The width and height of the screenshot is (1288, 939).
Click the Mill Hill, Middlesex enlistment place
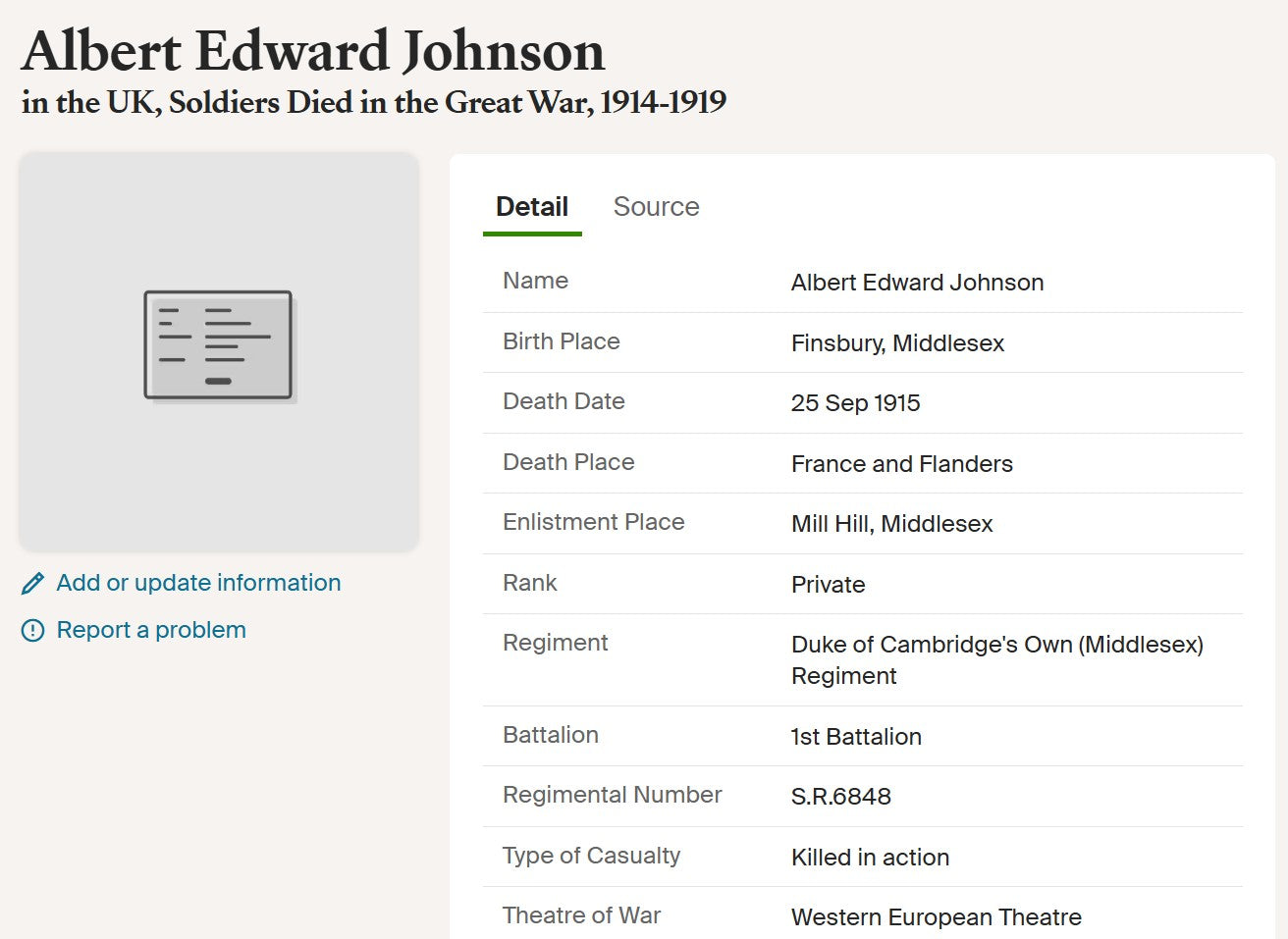[891, 524]
